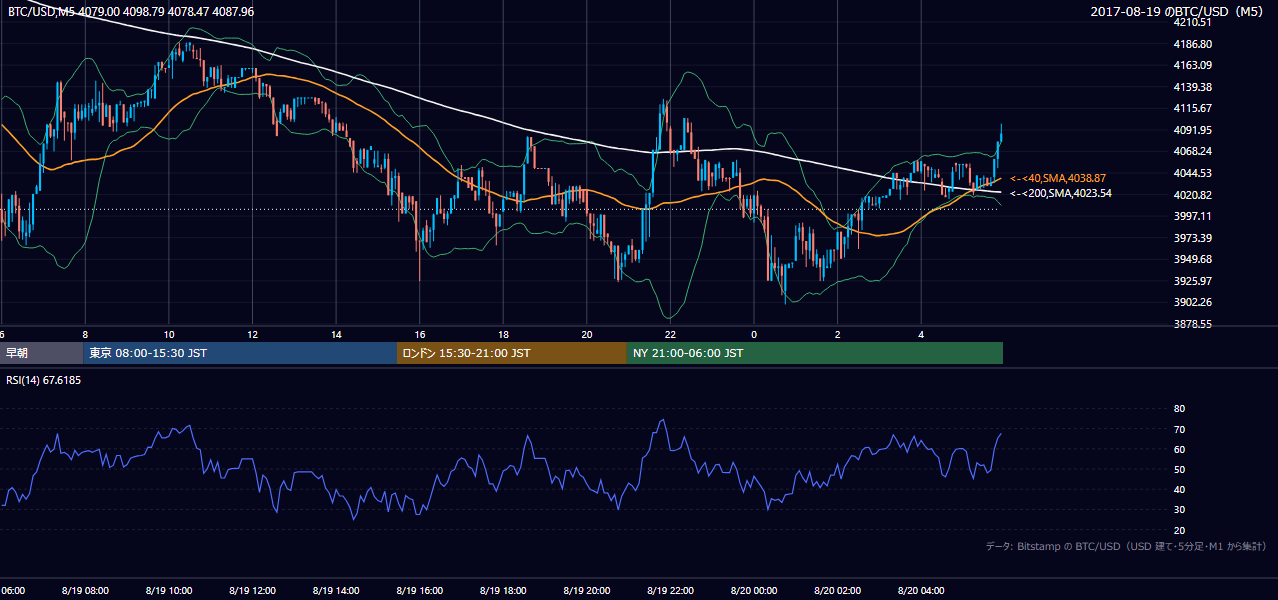Click the 4068.24 price axis label
This screenshot has width=1278, height=600.
click(x=1193, y=152)
